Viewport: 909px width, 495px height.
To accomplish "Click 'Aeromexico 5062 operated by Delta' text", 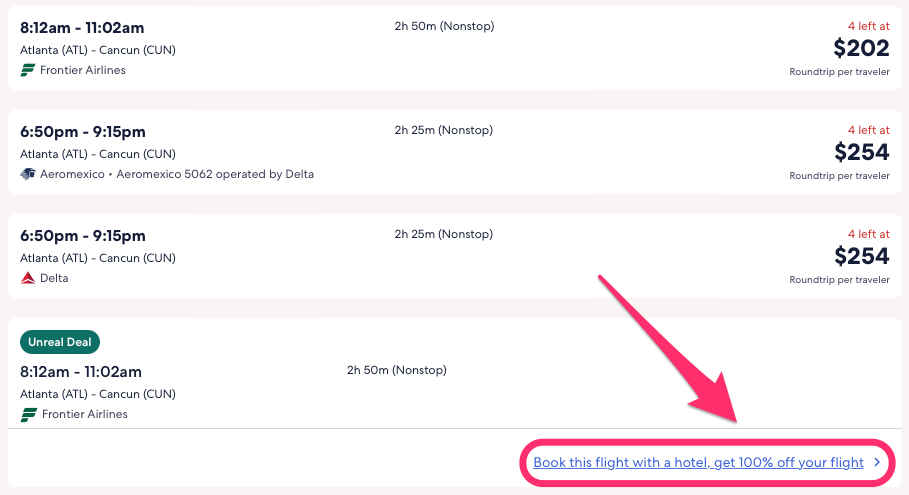I will click(x=215, y=174).
